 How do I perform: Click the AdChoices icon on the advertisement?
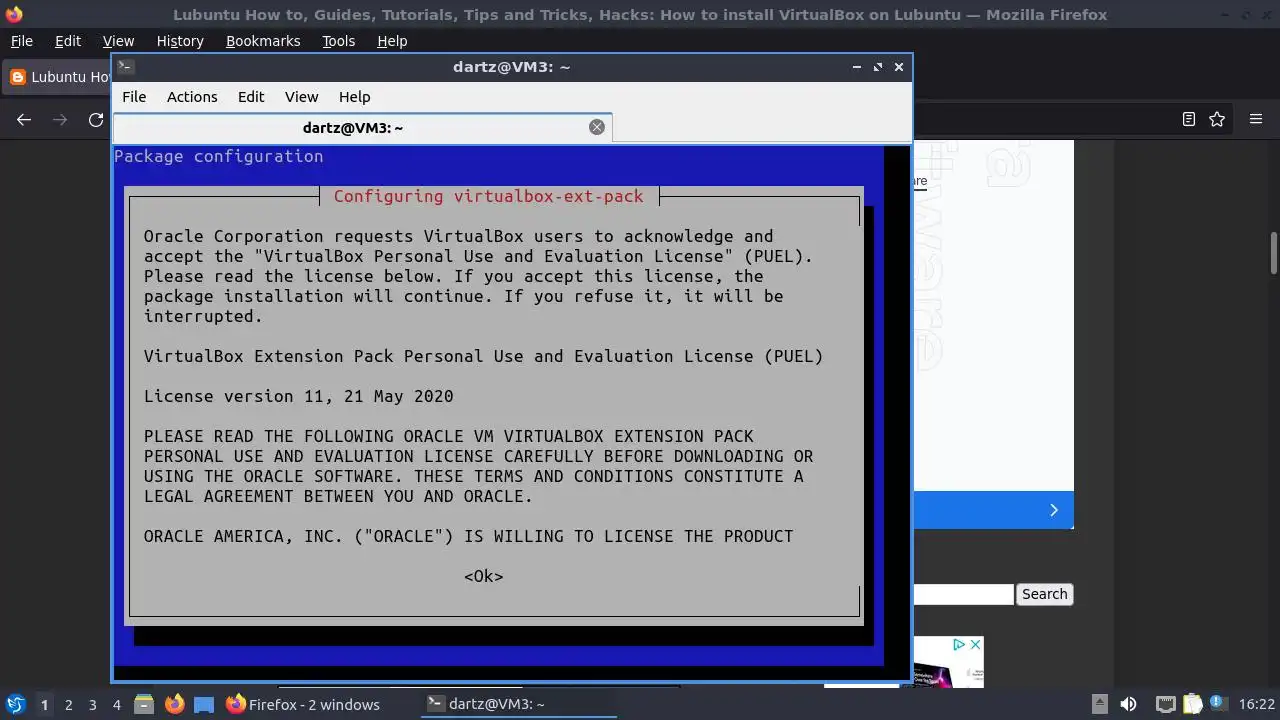(x=958, y=645)
